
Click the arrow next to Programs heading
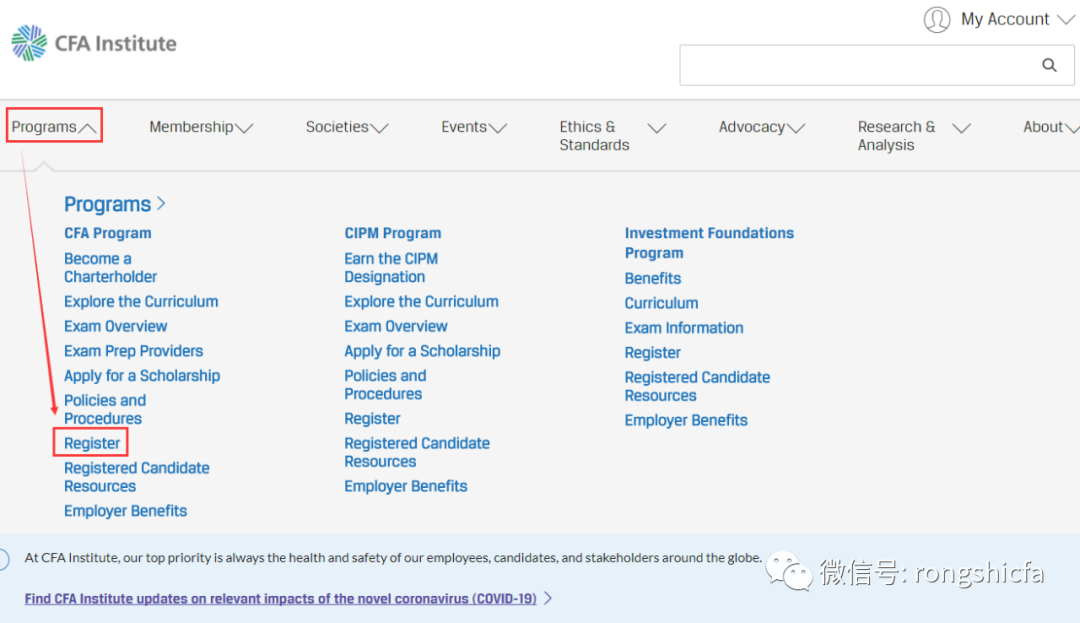(161, 204)
